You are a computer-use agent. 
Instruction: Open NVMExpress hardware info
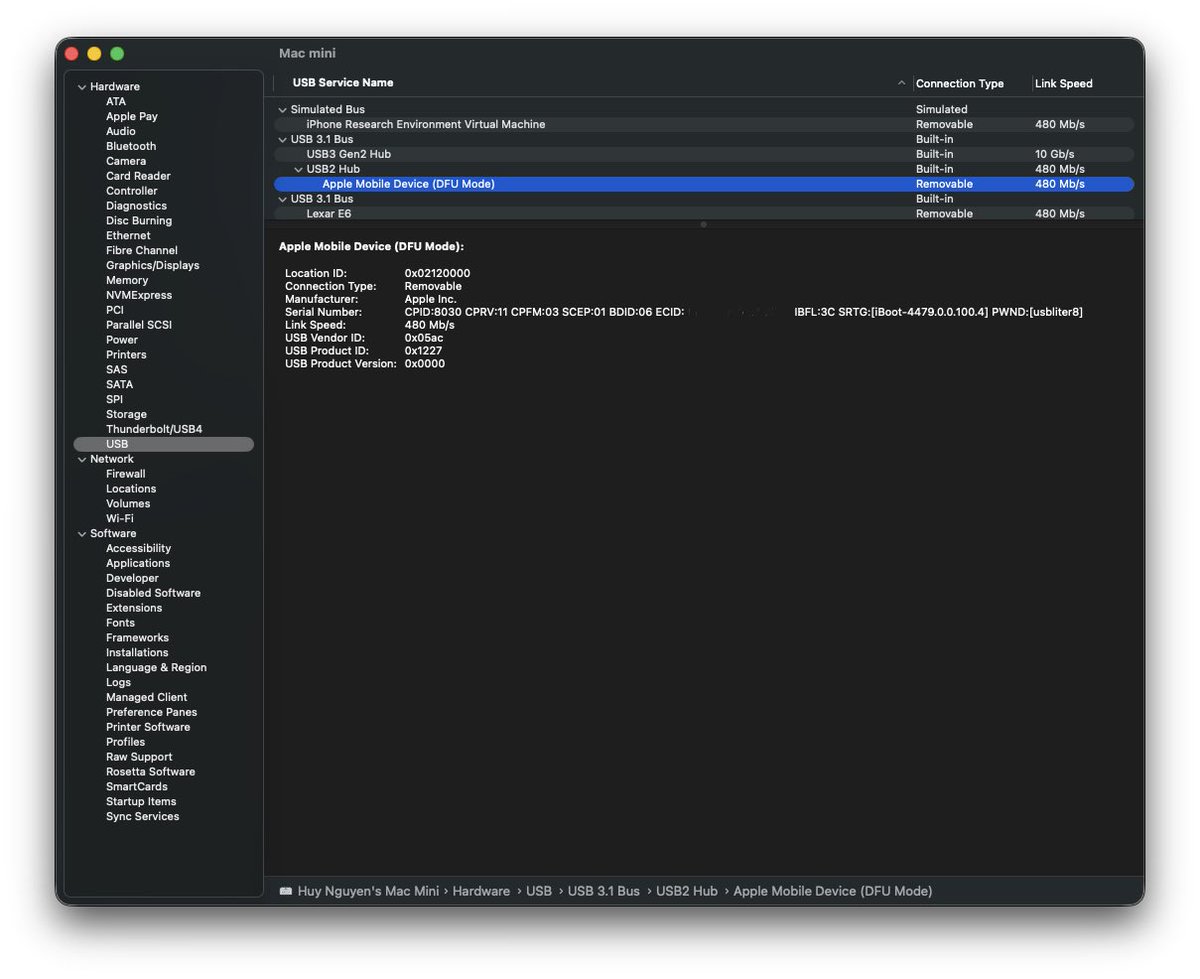[139, 296]
